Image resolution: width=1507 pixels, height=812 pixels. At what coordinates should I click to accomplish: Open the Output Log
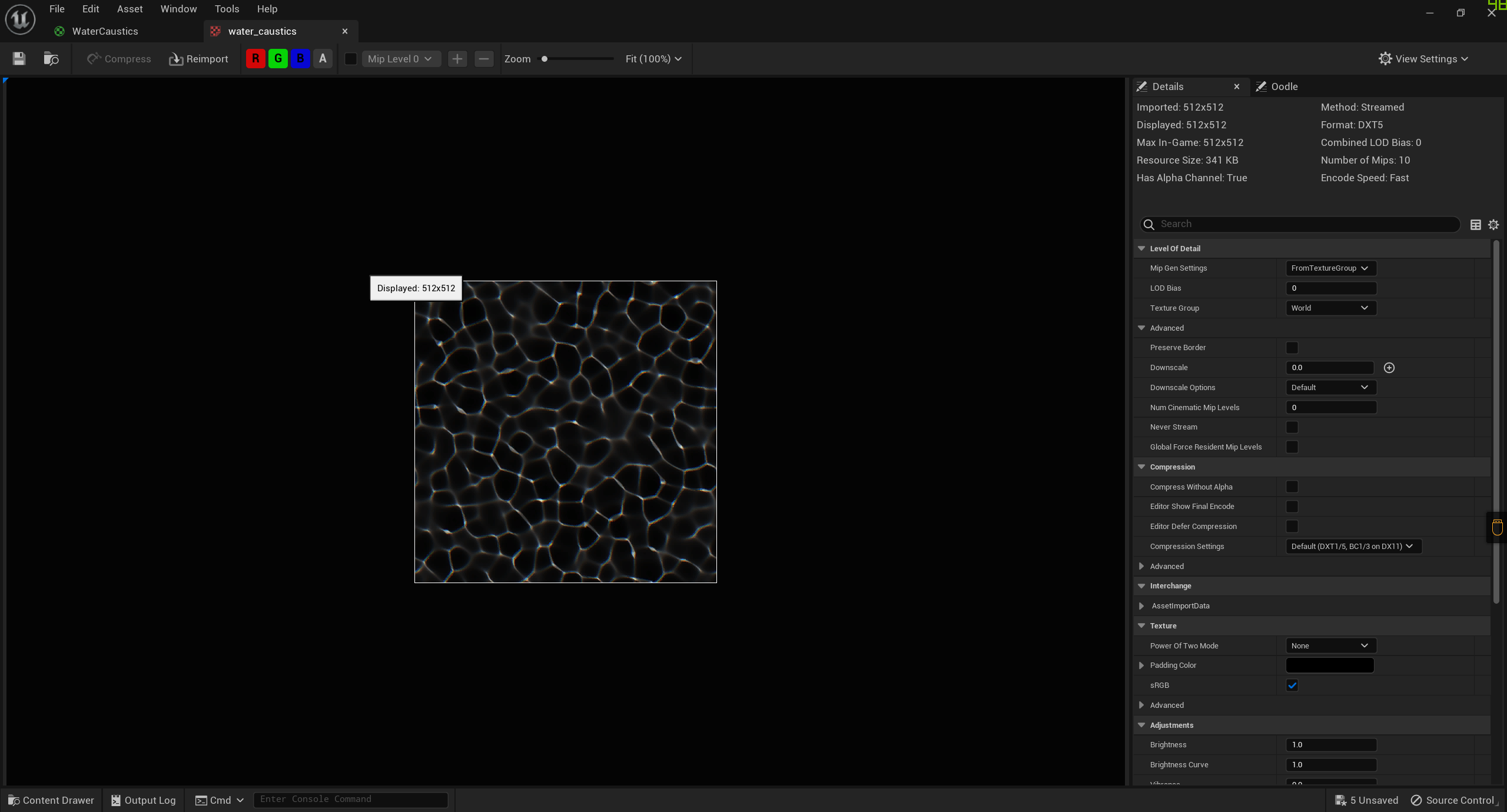144,800
